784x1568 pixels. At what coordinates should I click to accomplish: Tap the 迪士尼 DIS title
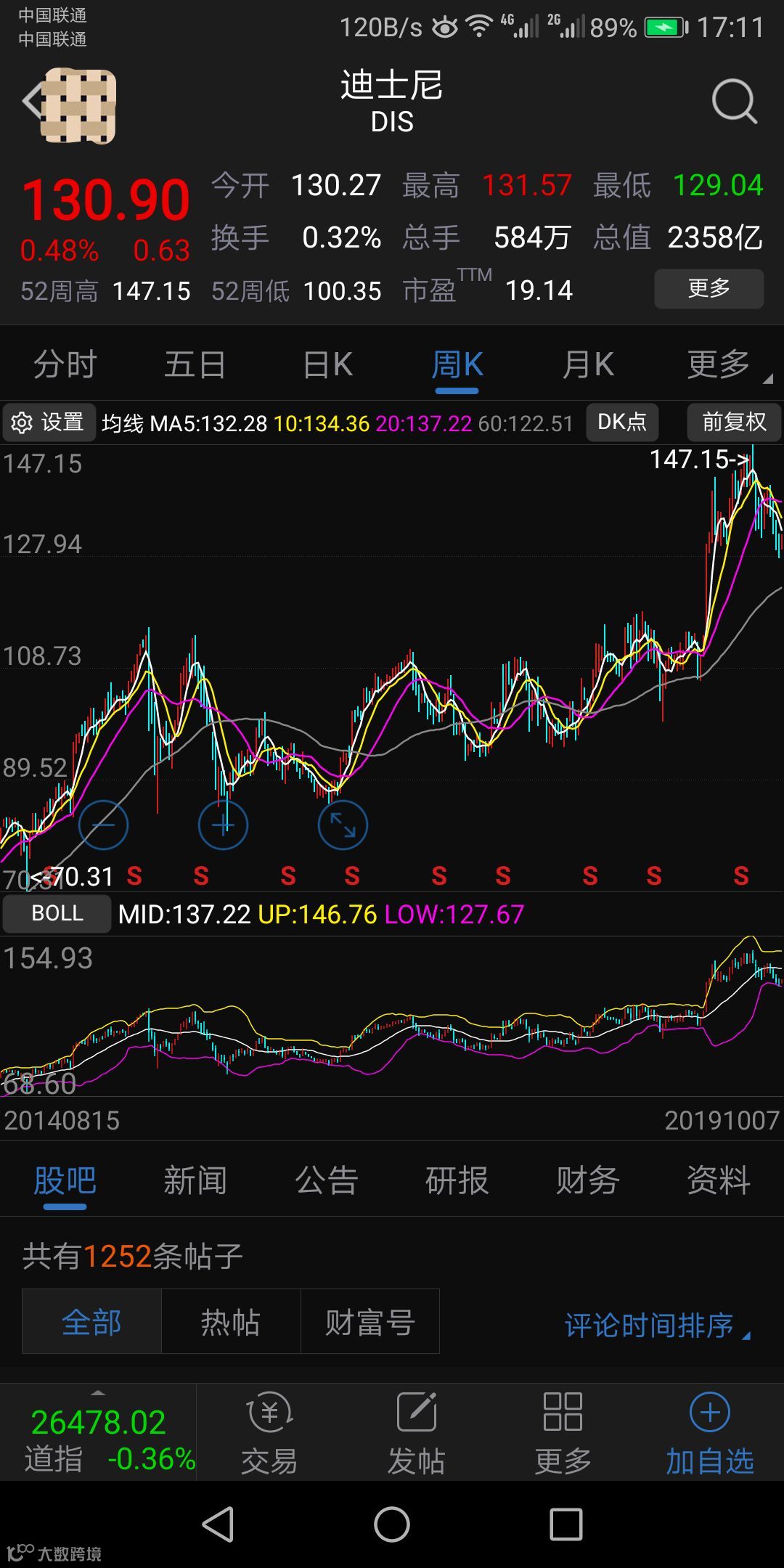point(392,102)
